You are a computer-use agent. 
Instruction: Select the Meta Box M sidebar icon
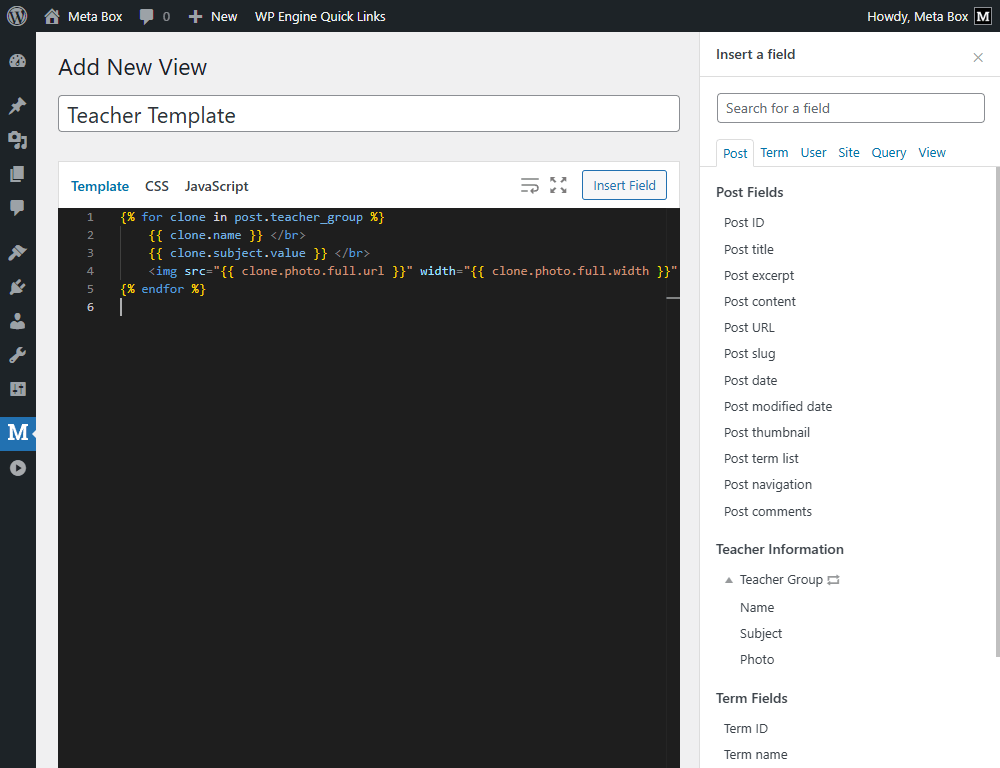[18, 433]
